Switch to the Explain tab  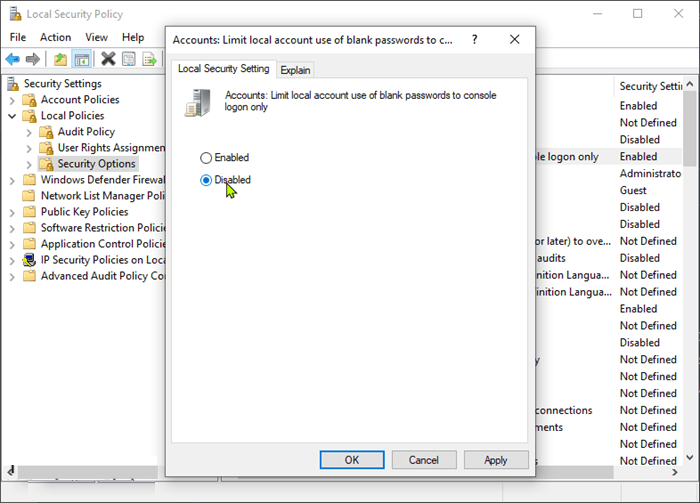pyautogui.click(x=295, y=70)
